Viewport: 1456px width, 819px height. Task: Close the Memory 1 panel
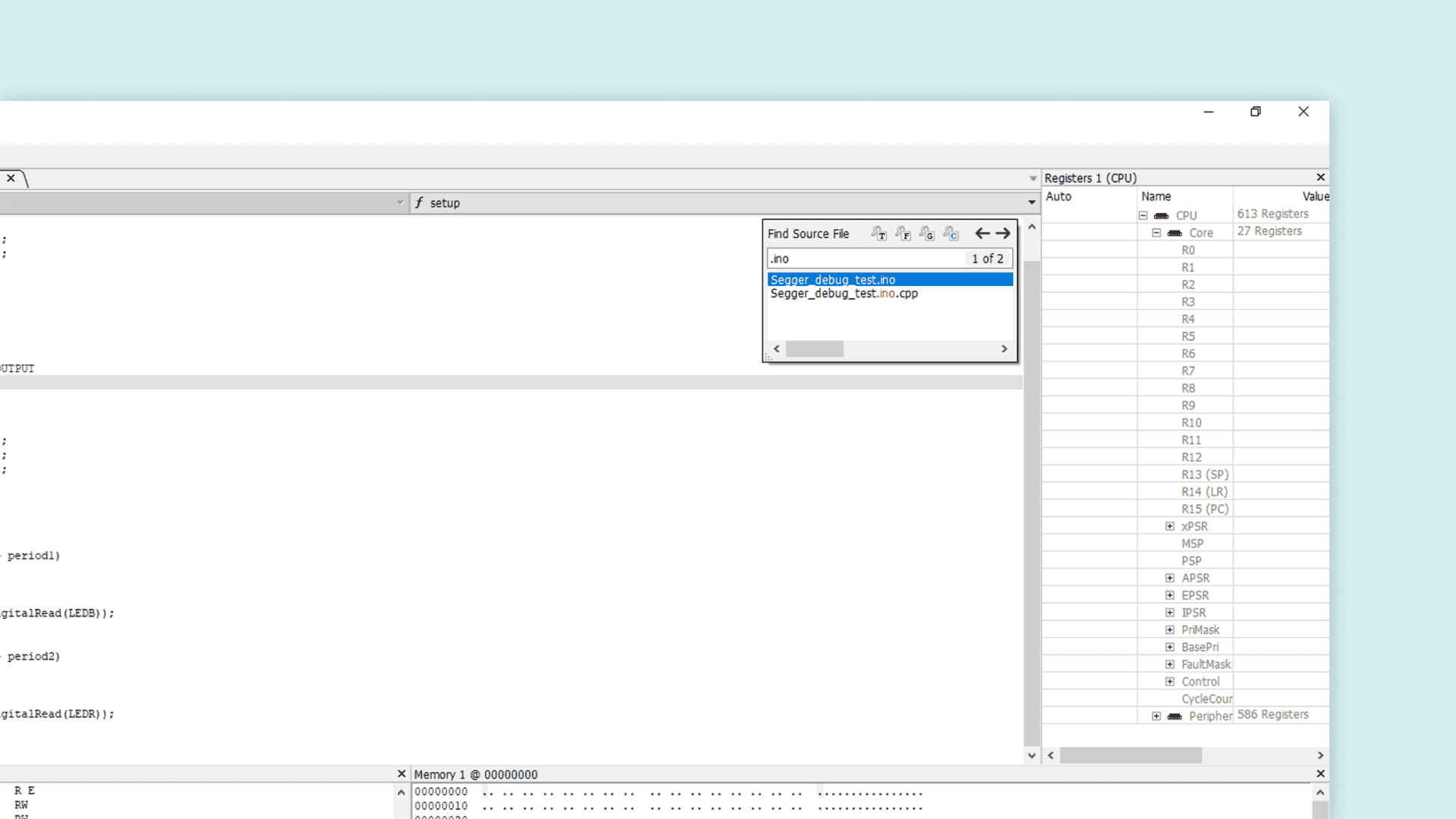pos(1320,773)
